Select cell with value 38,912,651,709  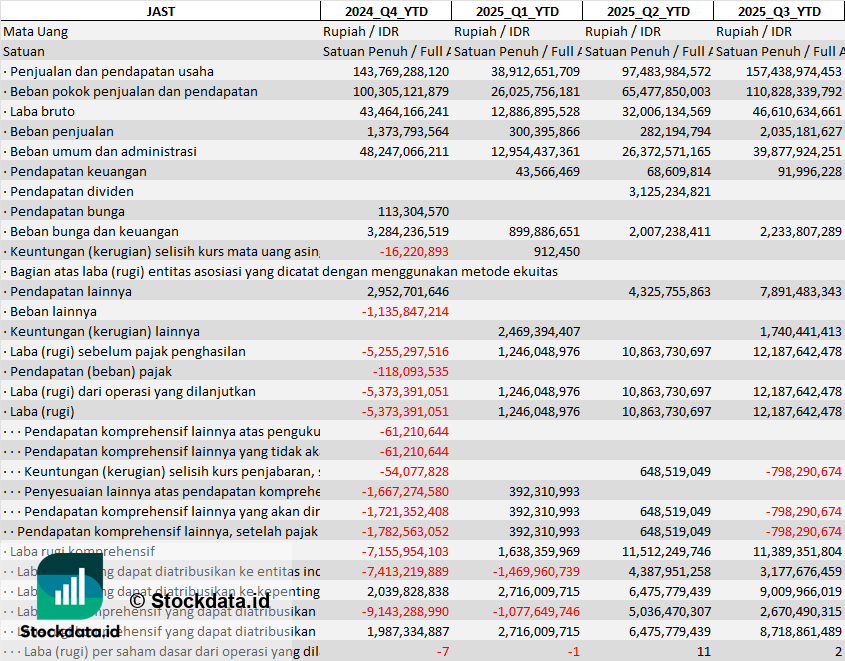pos(535,72)
